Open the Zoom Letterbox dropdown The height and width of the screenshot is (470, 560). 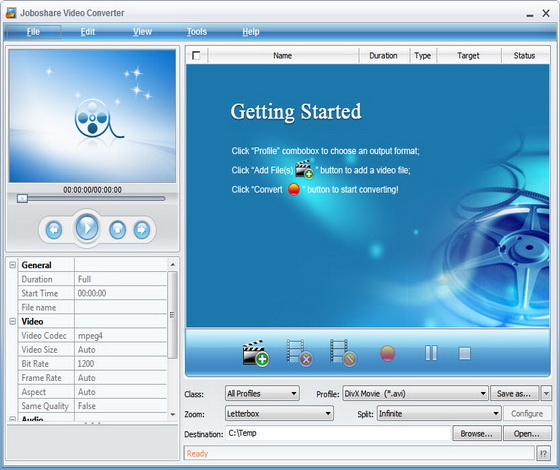tap(279, 414)
